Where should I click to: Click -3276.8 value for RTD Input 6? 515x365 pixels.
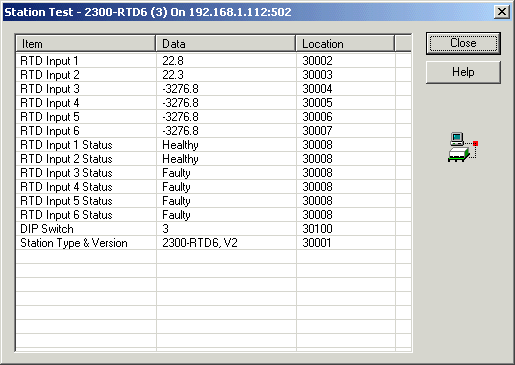tap(180, 131)
